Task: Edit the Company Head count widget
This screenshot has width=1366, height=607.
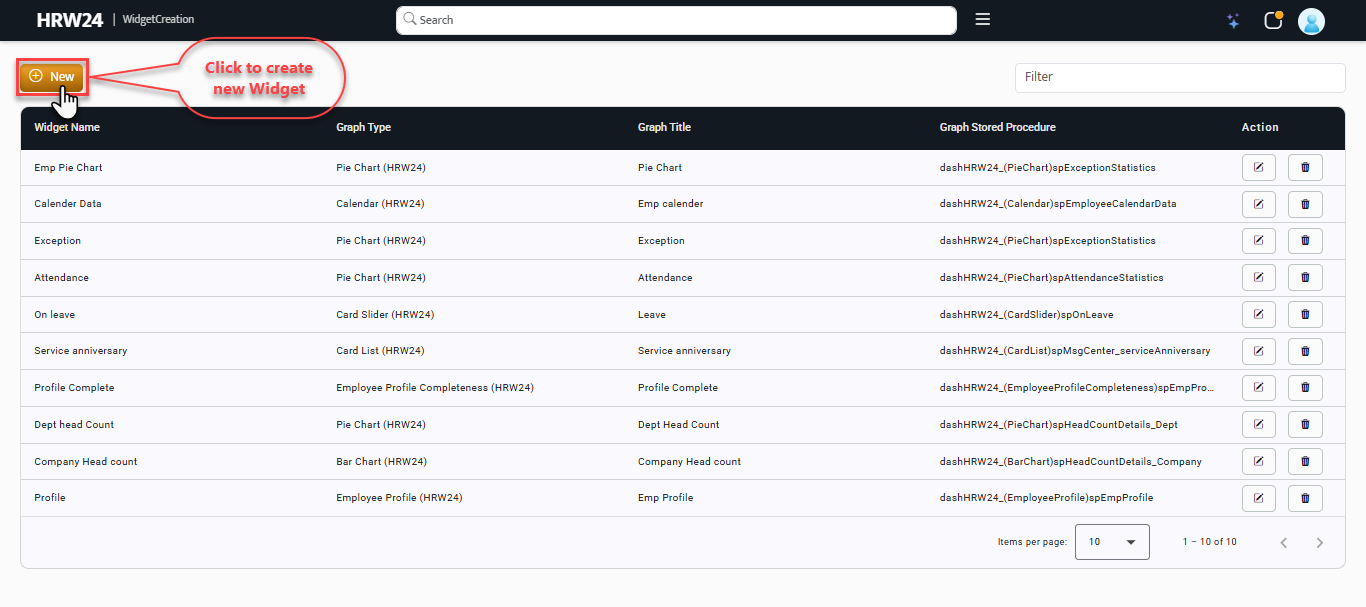Action: pyautogui.click(x=1258, y=462)
